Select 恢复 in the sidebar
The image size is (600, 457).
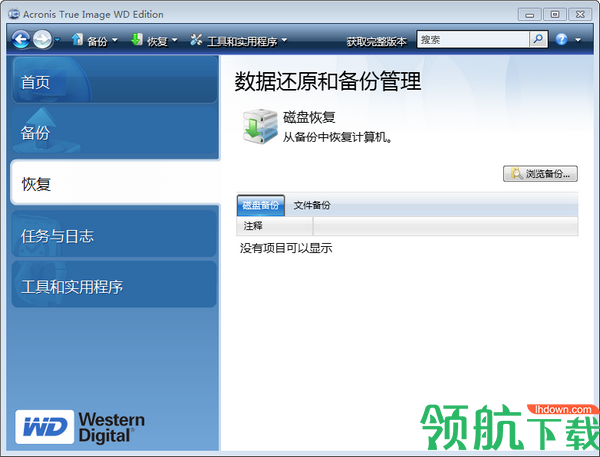pyautogui.click(x=116, y=183)
